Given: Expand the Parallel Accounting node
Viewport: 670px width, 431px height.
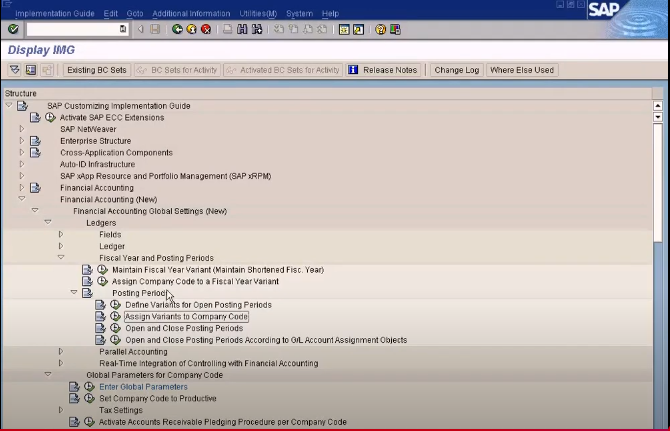Looking at the screenshot, I should [61, 351].
